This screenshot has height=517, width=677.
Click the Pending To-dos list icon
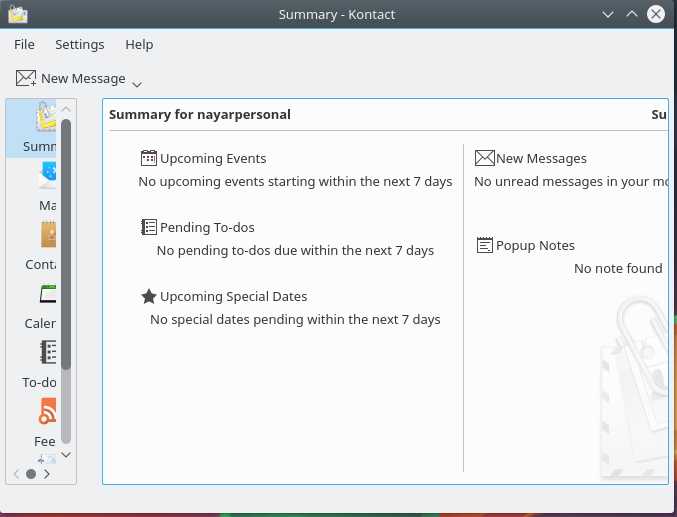pos(149,227)
